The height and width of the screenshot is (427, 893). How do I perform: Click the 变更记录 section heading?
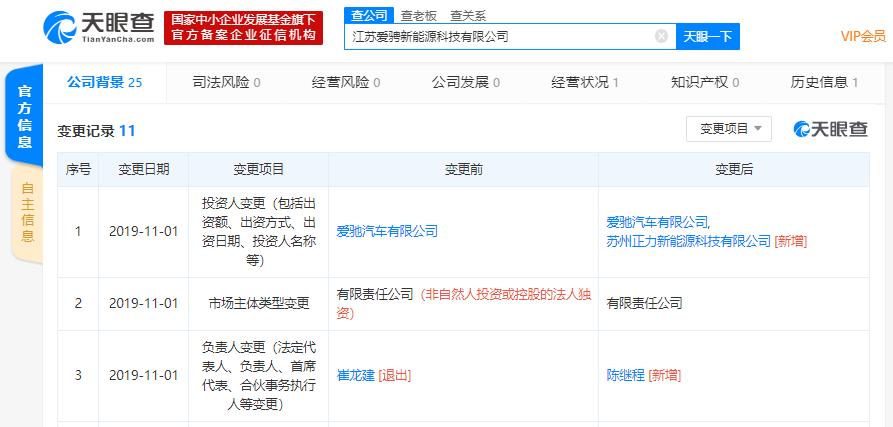(96, 131)
